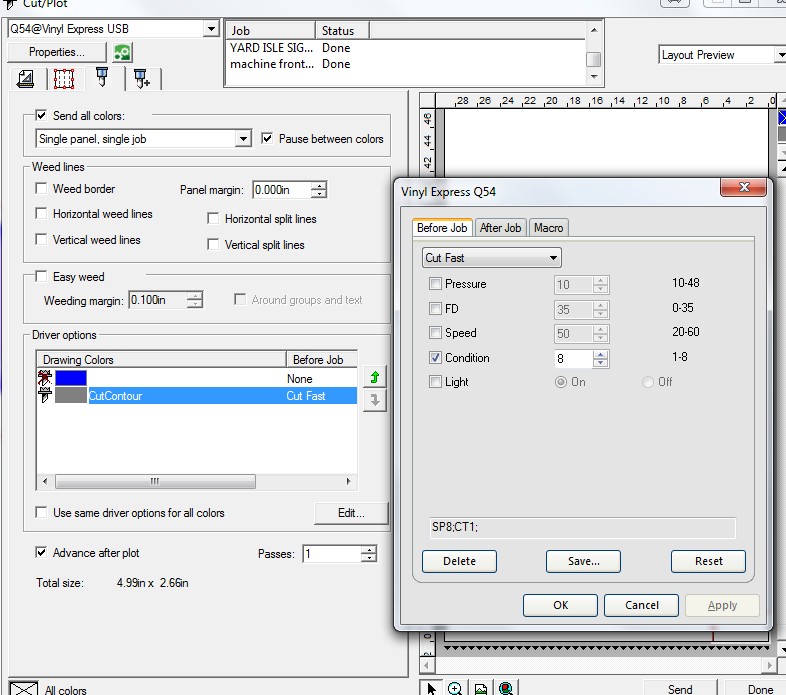The width and height of the screenshot is (786, 695).
Task: Check Horizontal split lines
Action: click(x=213, y=219)
